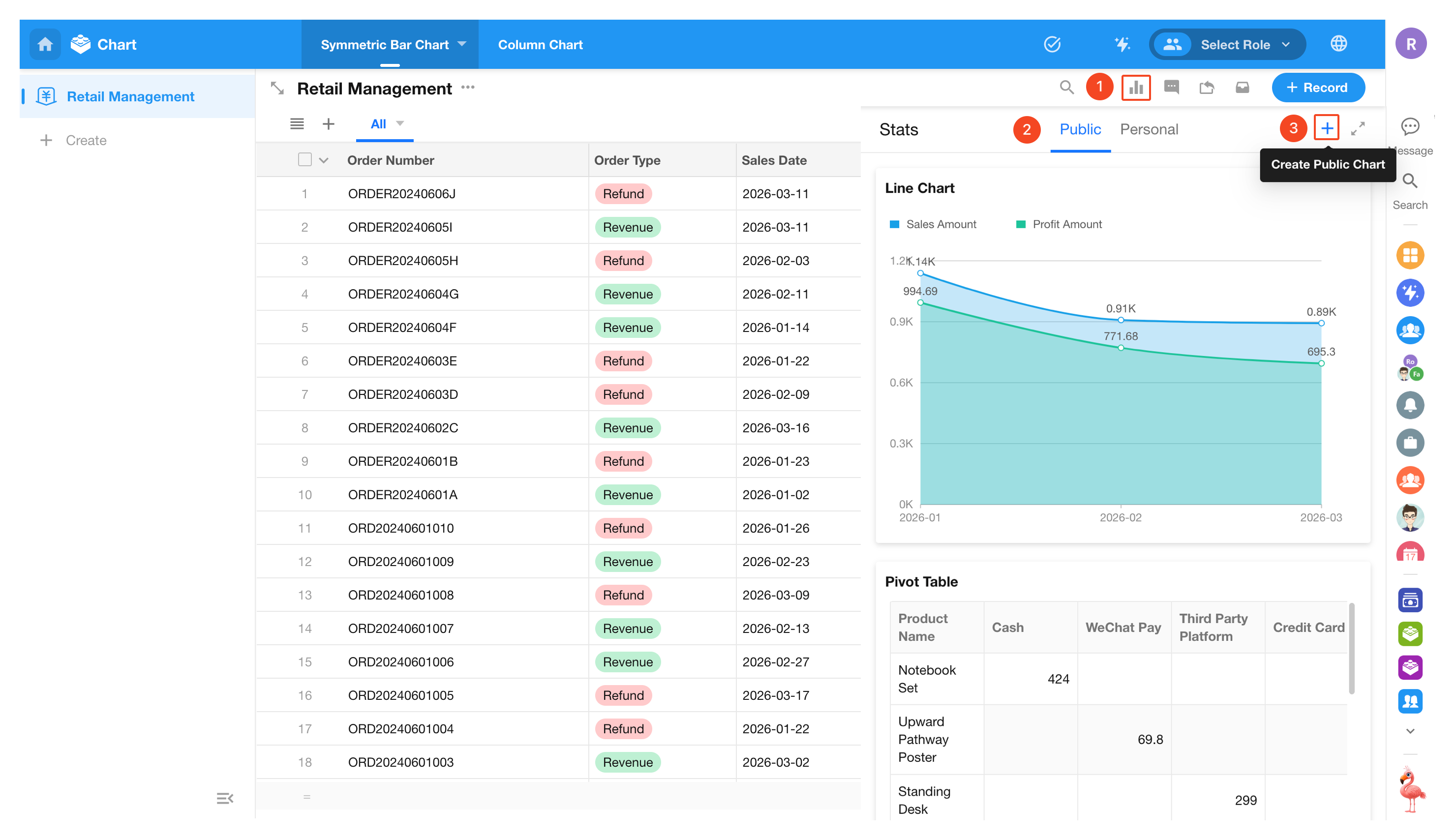Click the share/export icon
This screenshot has height=840, width=1456.
tap(1206, 88)
